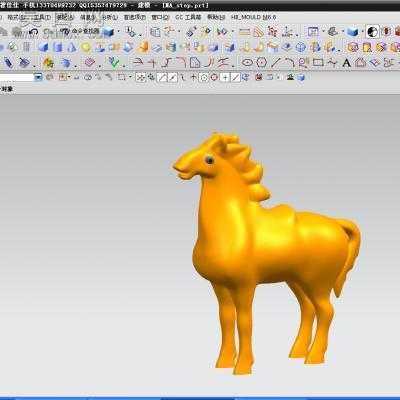Select the Rectangle curve tool
Screen dimensions: 400x400
[318, 62]
